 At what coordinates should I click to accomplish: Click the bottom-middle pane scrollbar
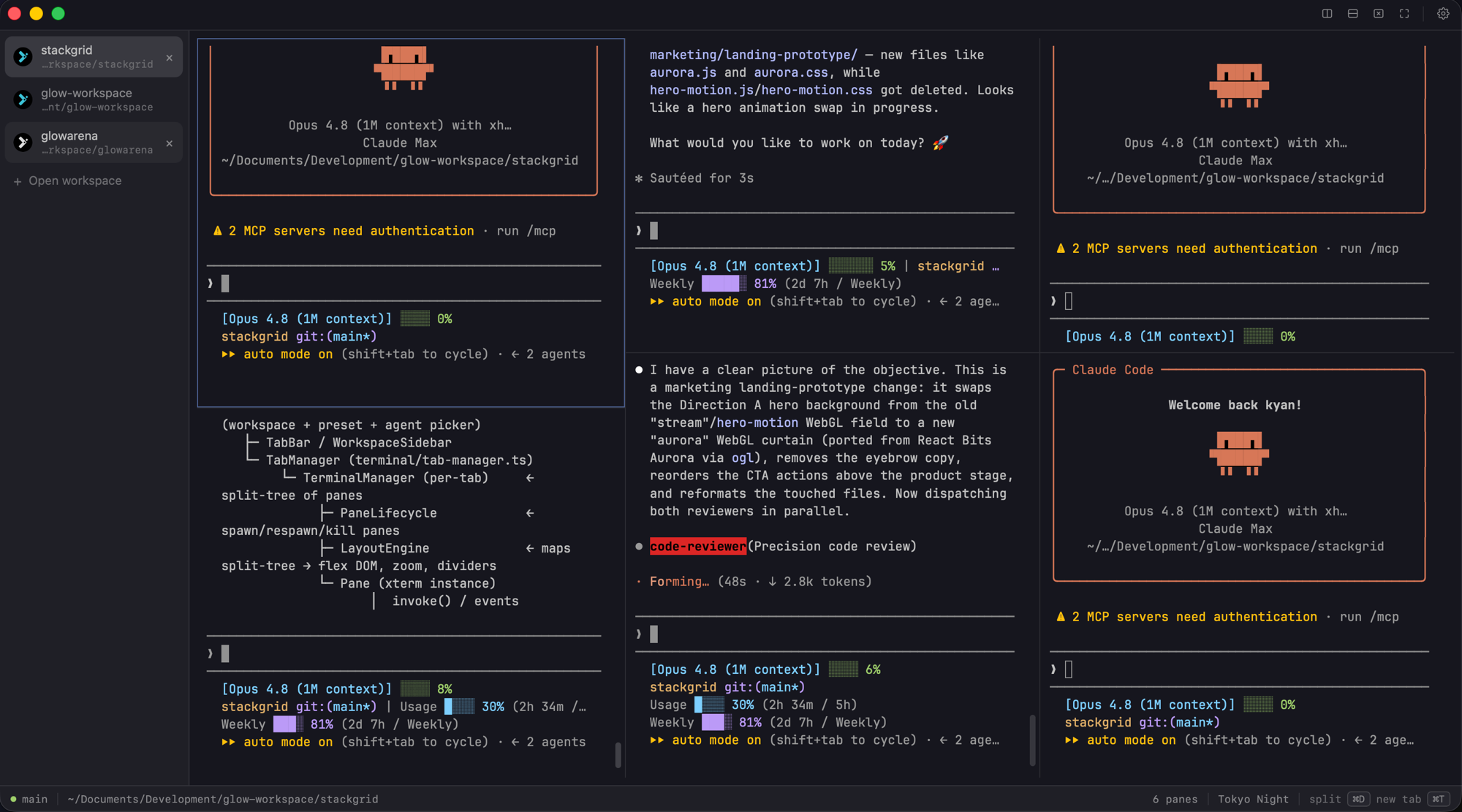(1032, 740)
